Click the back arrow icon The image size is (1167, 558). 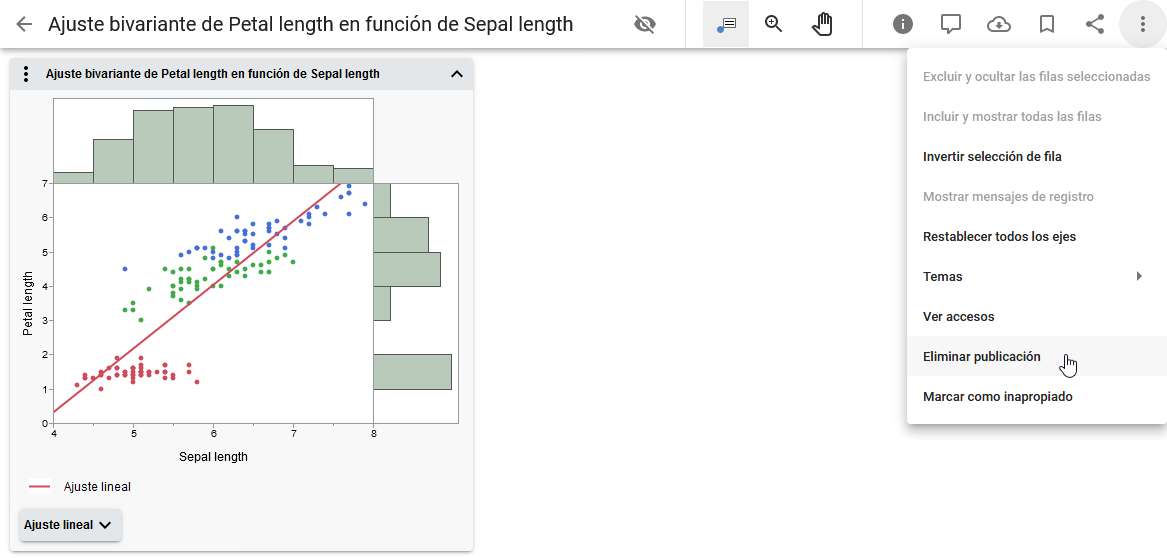point(24,24)
